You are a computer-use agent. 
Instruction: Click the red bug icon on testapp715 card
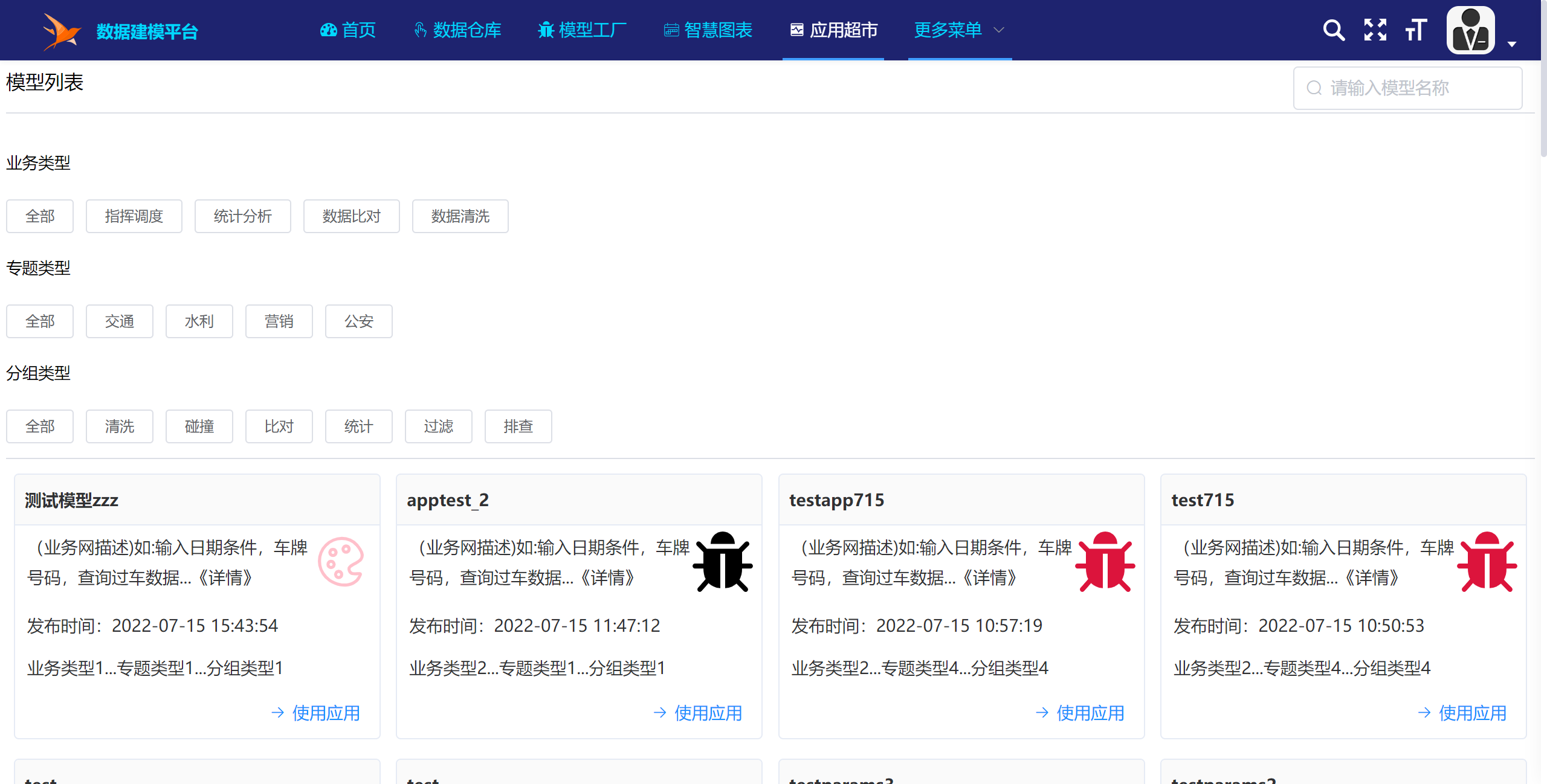pos(1105,562)
